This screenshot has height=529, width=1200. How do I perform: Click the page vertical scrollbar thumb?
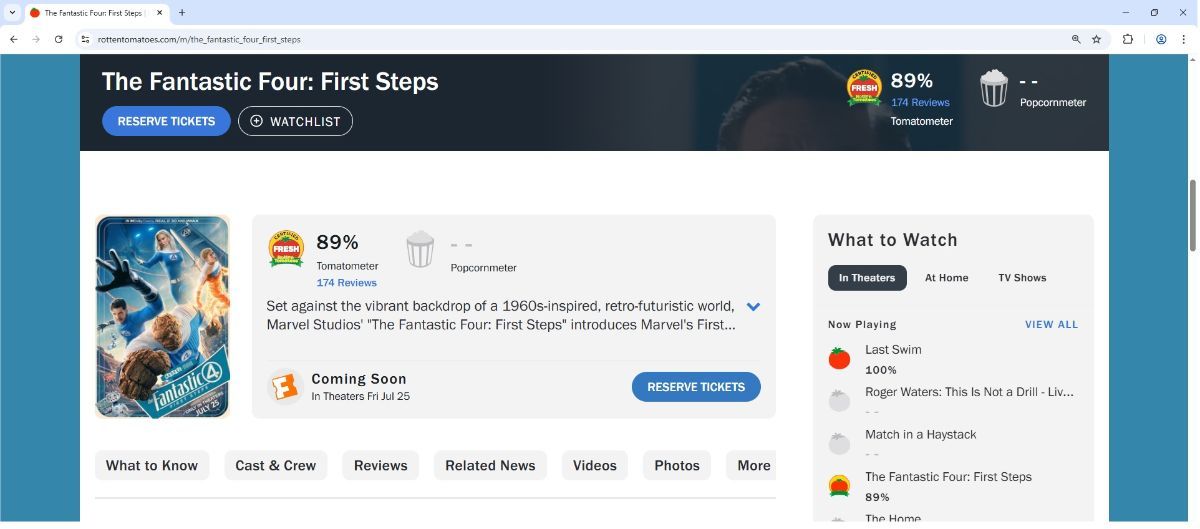point(1192,216)
